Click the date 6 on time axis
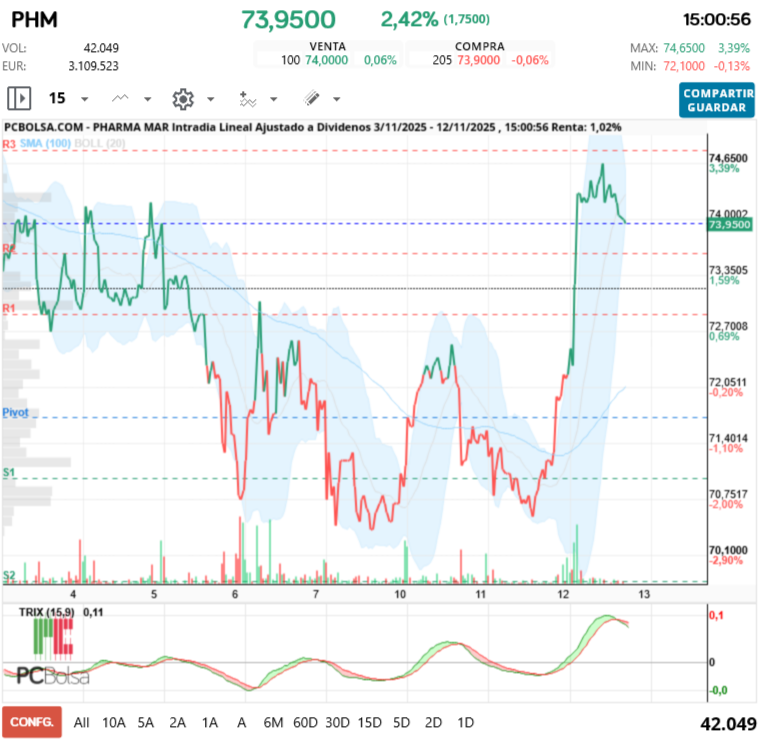This screenshot has width=770, height=743. coord(235,594)
